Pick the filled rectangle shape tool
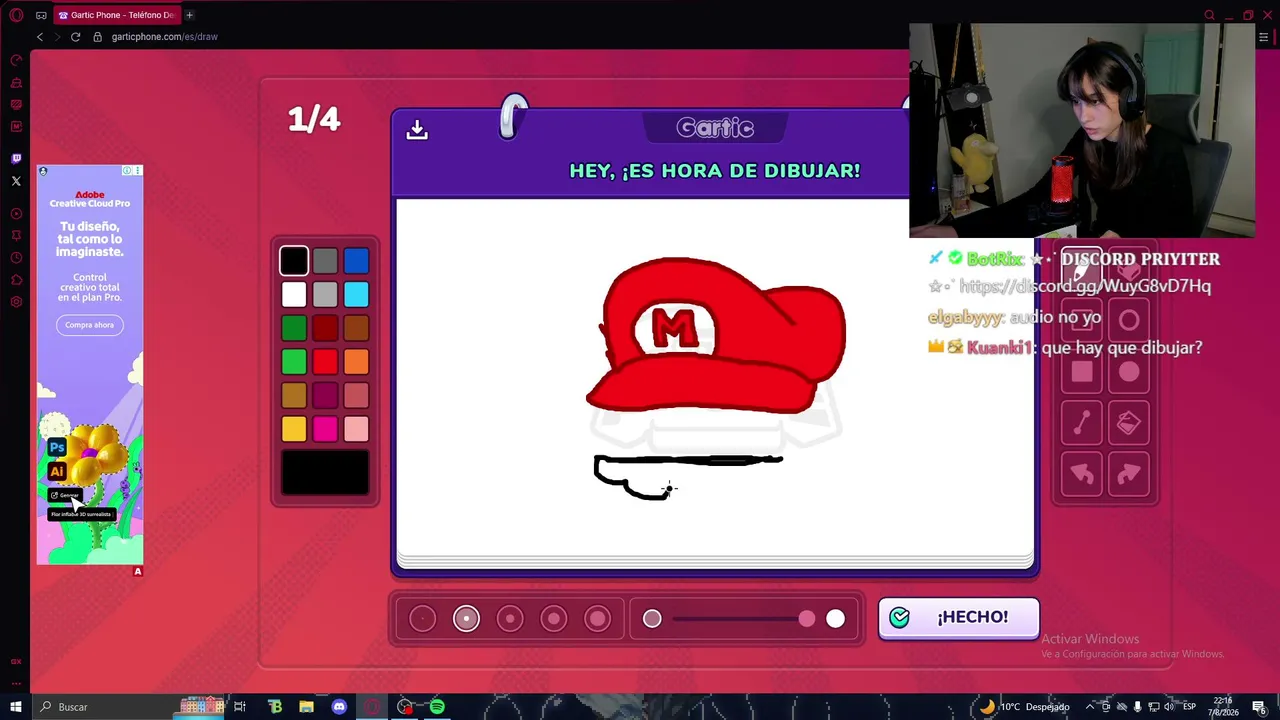This screenshot has width=1280, height=720. [1082, 372]
